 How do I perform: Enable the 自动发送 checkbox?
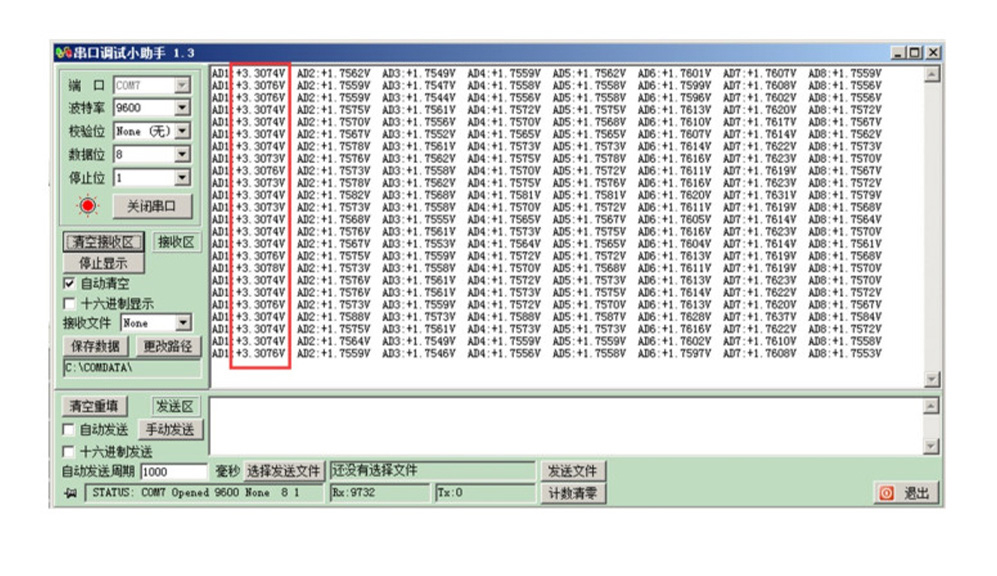click(70, 430)
